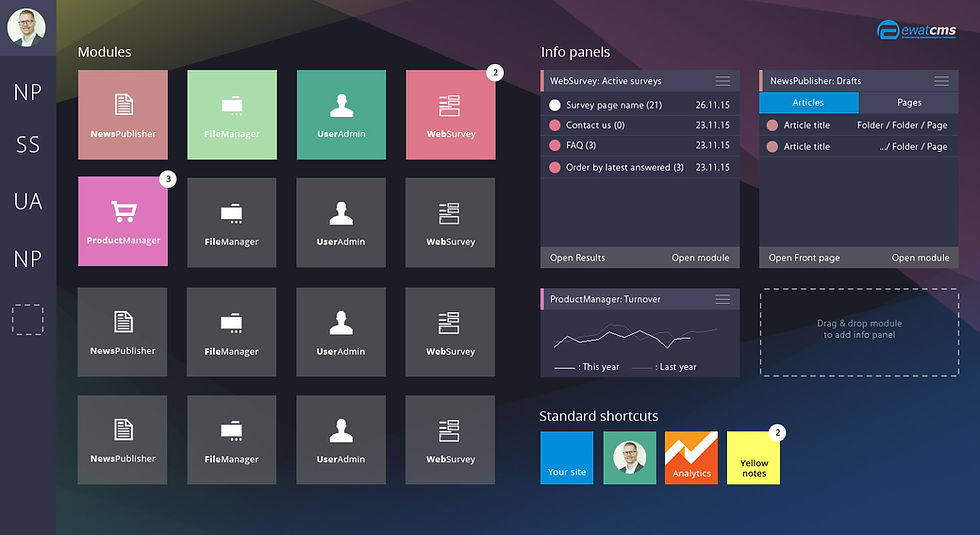Open gray NewsPublisher tile directly below ProductManager

[x=122, y=332]
